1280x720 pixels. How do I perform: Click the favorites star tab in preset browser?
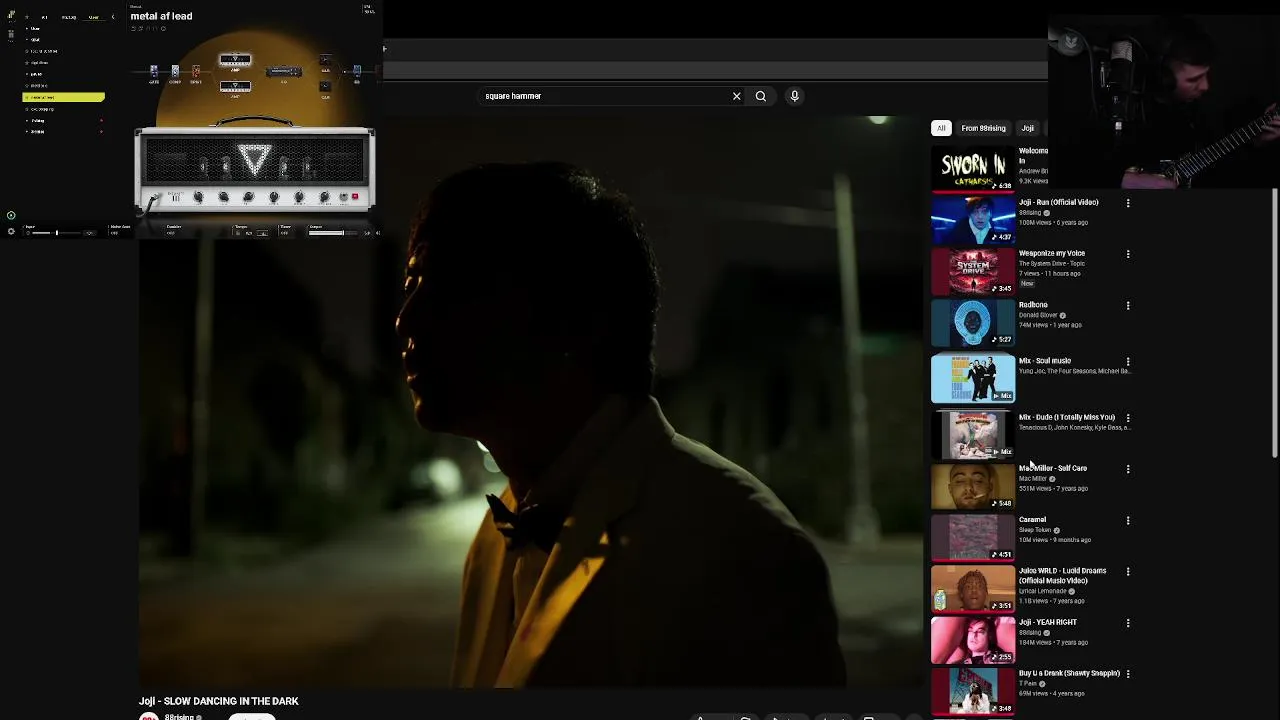(27, 17)
